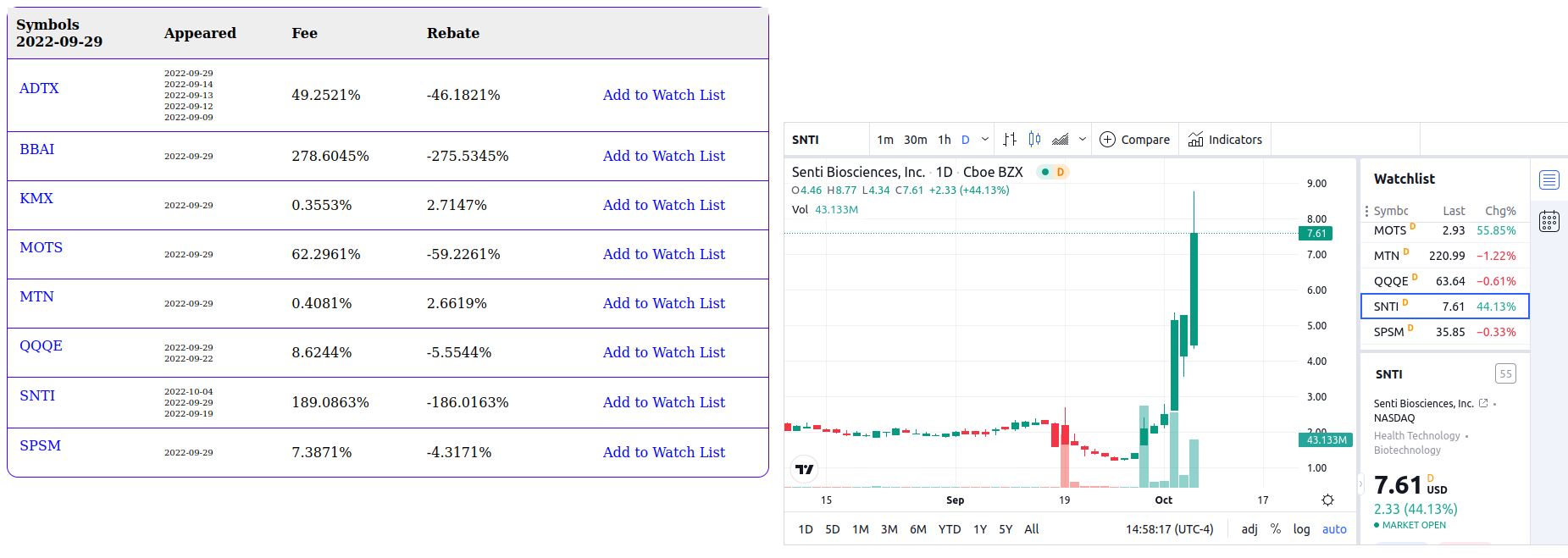
Task: Select the 1Y date range
Action: [980, 529]
